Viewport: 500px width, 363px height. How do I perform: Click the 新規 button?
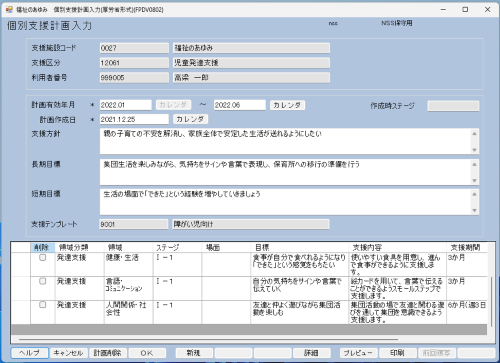[x=194, y=353]
